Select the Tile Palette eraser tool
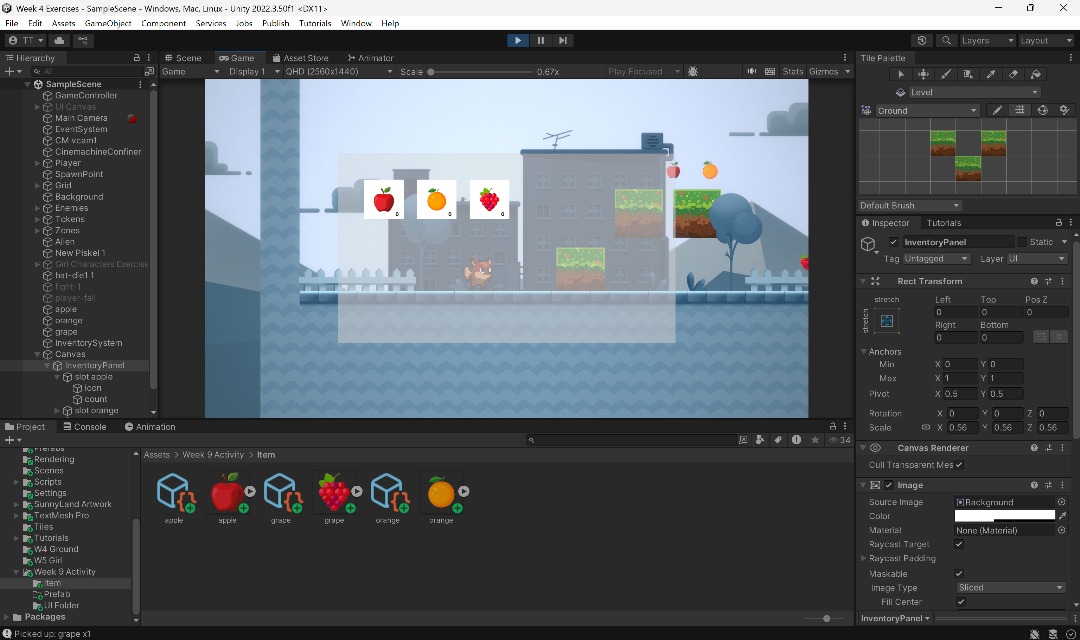This screenshot has width=1080, height=640. click(1013, 74)
